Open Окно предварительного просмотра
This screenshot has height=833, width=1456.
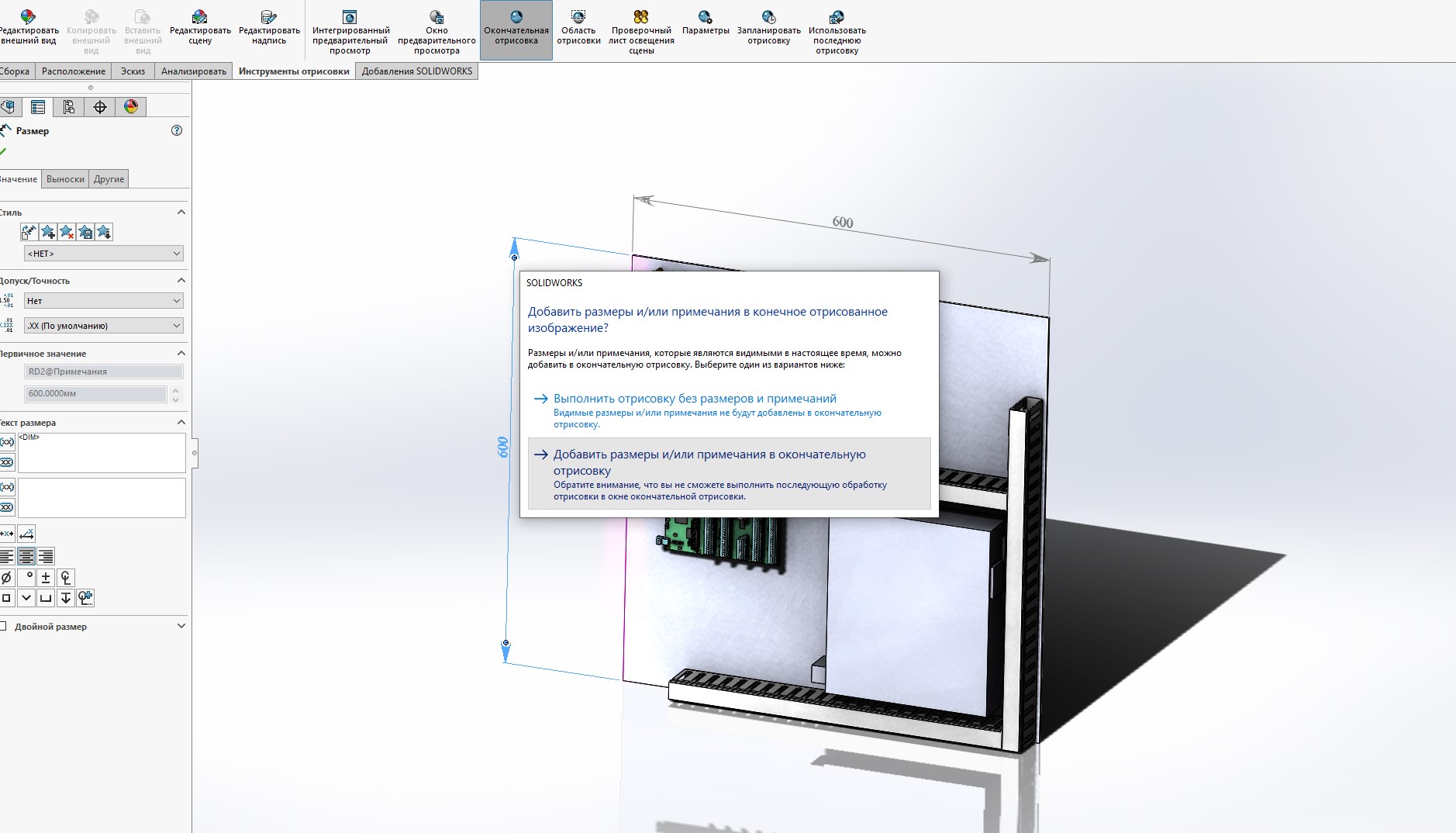(x=436, y=32)
